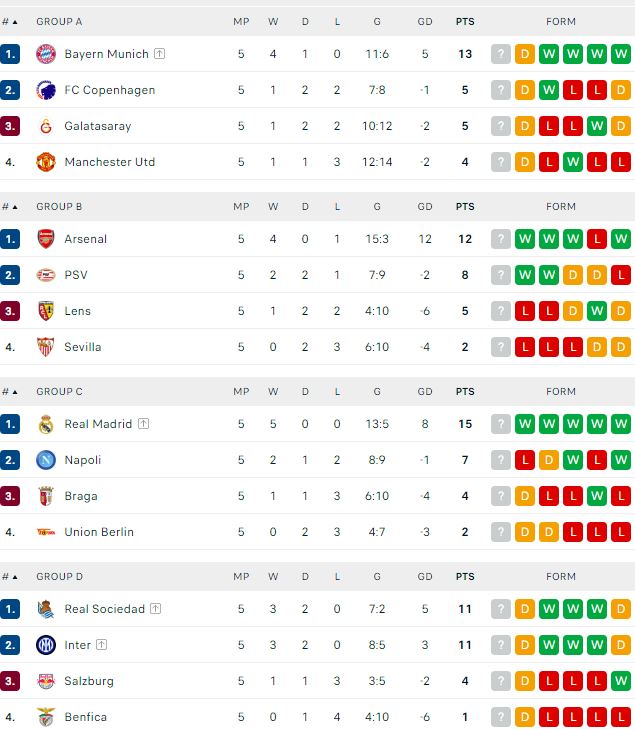Click the Arsenal cannon crest
Screen dimensions: 635x730
click(45, 239)
